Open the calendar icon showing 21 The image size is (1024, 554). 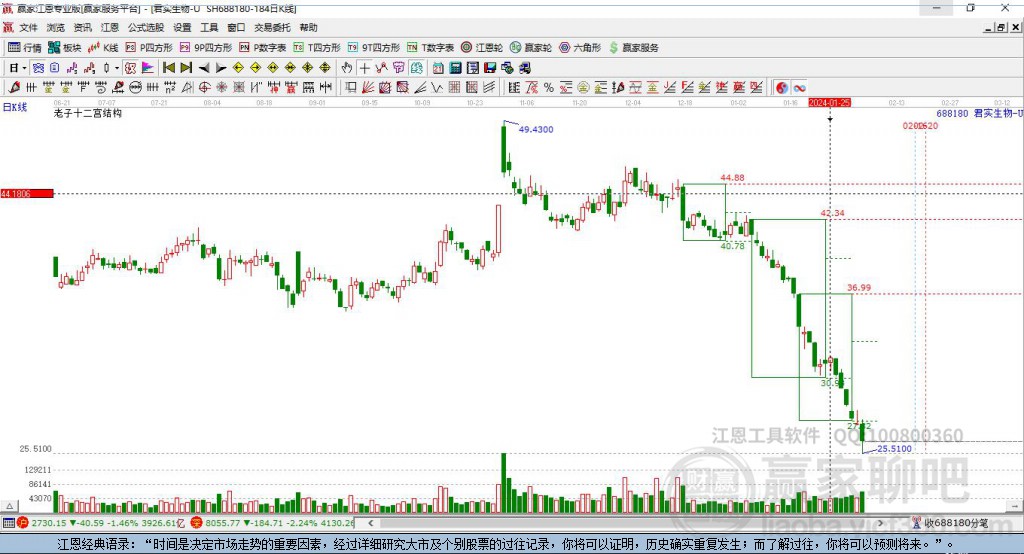(x=438, y=68)
